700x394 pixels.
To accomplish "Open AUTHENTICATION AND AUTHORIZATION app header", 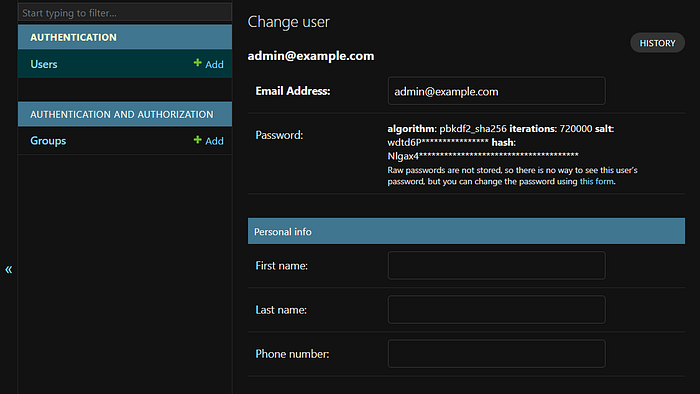I will [x=125, y=114].
